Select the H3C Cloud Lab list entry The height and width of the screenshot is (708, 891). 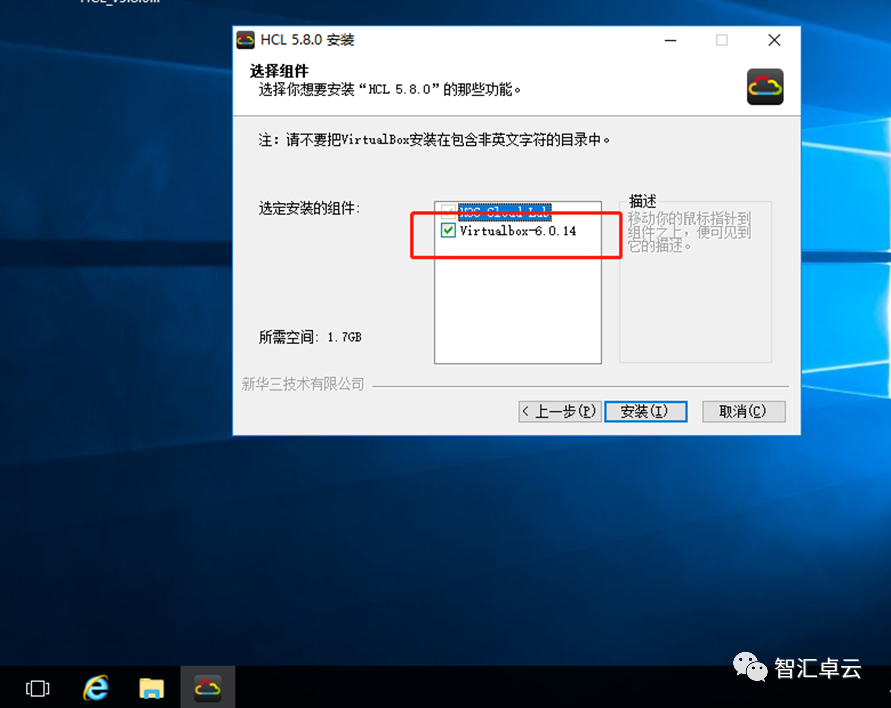(505, 213)
